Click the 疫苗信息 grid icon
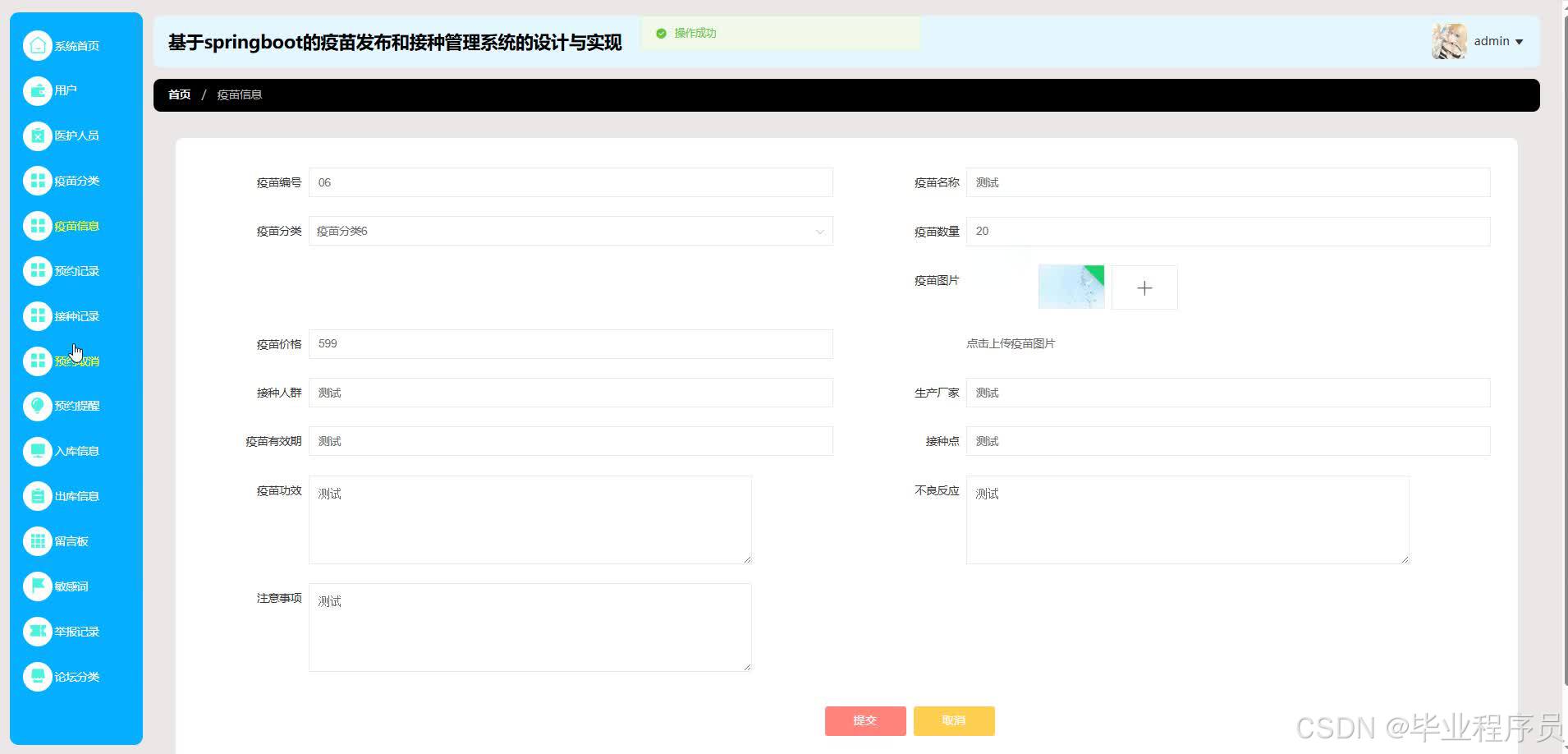The image size is (1568, 754). click(x=38, y=226)
